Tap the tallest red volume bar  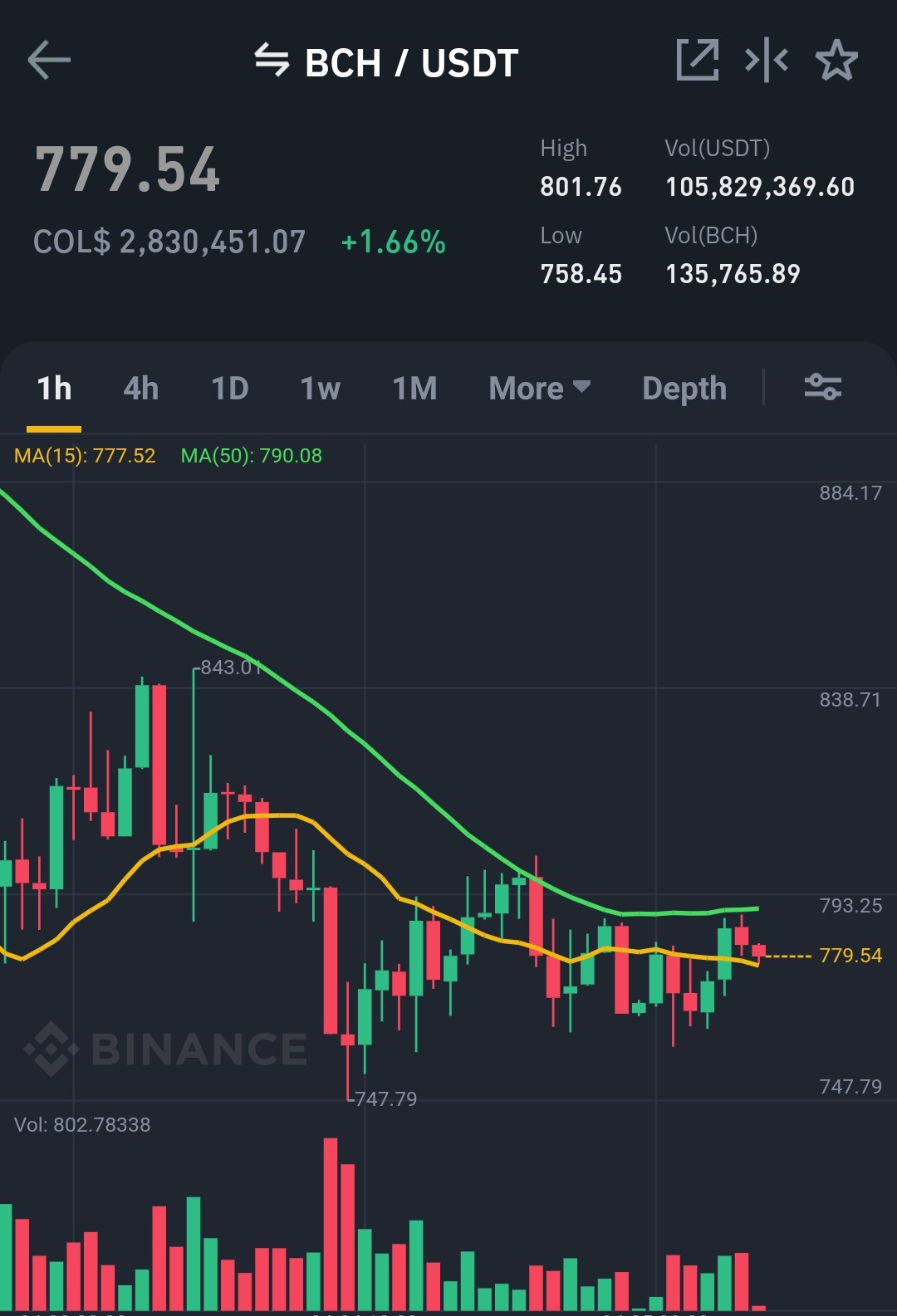(x=331, y=1224)
